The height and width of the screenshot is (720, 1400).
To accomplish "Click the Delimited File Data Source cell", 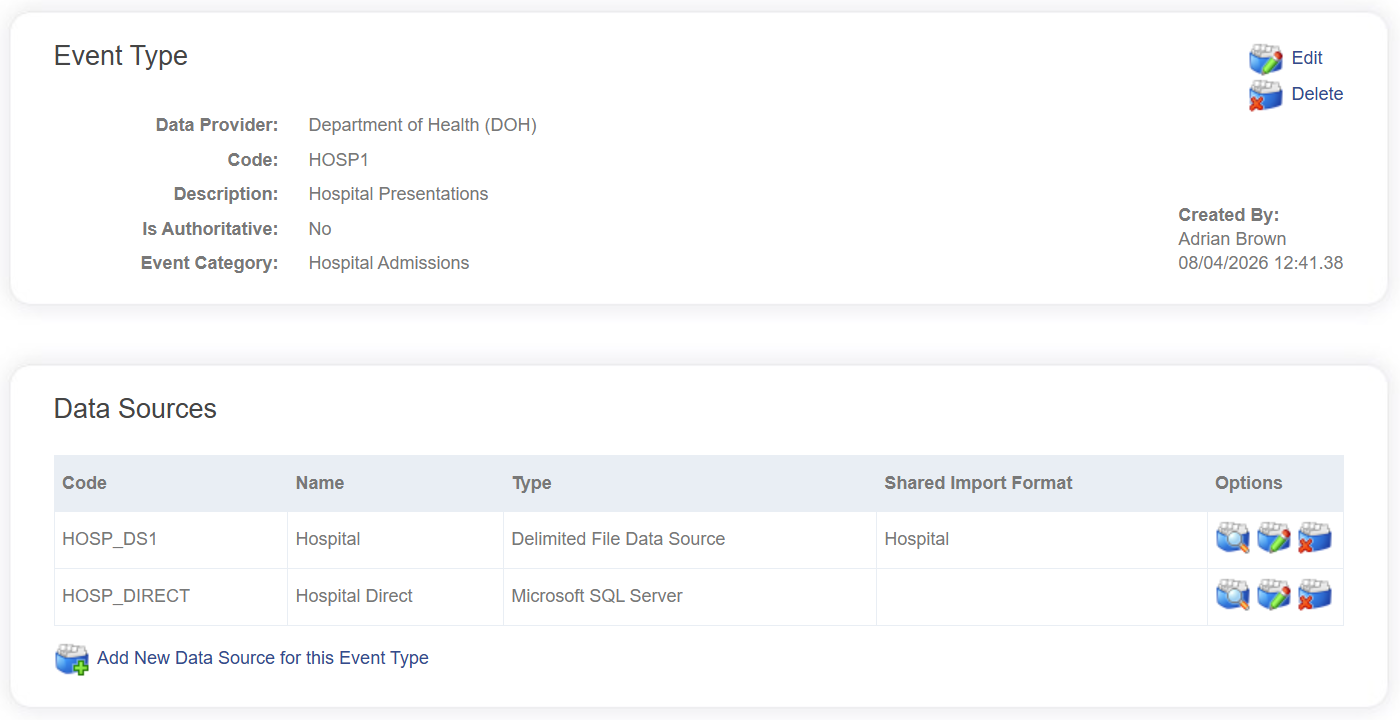I will click(x=618, y=539).
